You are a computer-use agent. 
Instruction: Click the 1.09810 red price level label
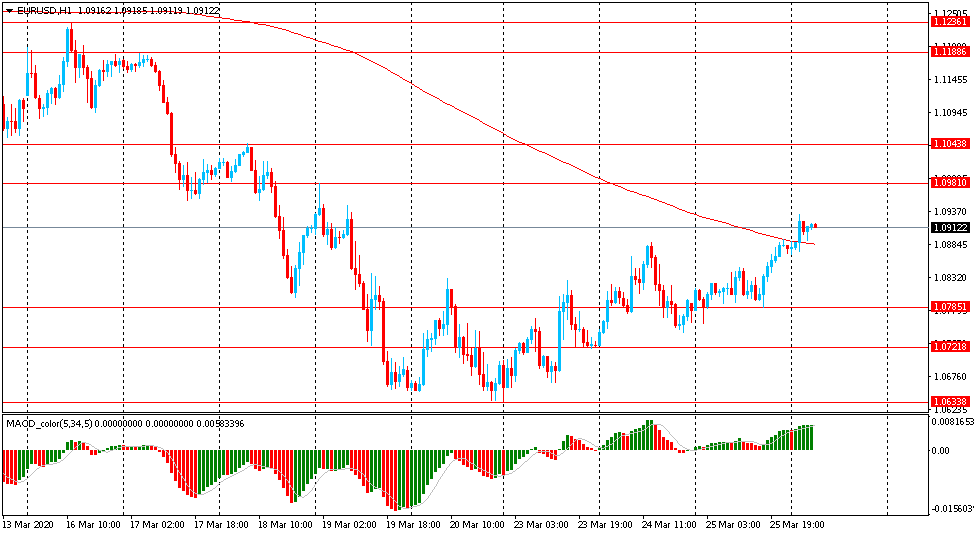(950, 183)
